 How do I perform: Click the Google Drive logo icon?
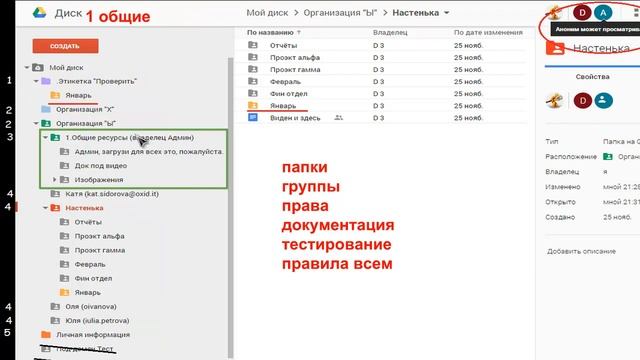40,13
